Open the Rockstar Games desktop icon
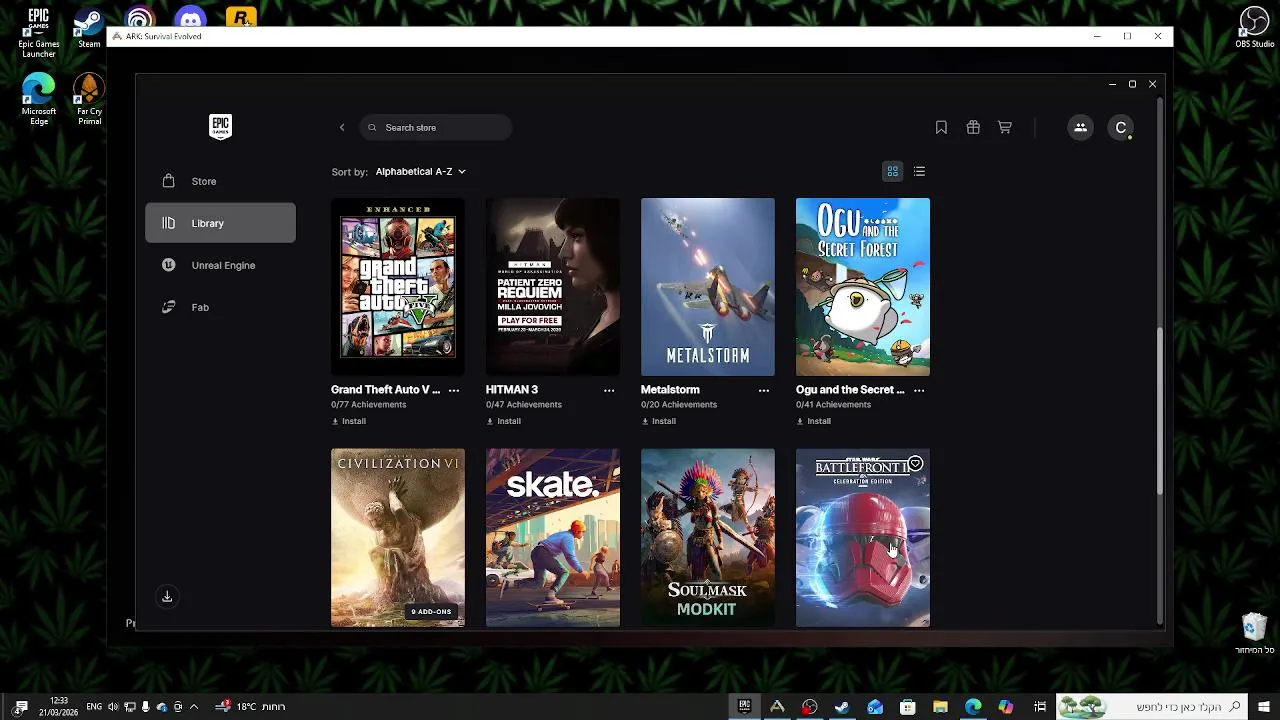Image resolution: width=1280 pixels, height=720 pixels. pyautogui.click(x=241, y=17)
